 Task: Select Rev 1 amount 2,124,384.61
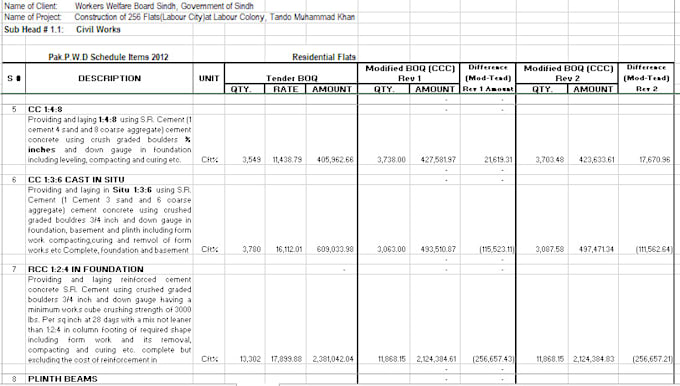tap(436, 359)
